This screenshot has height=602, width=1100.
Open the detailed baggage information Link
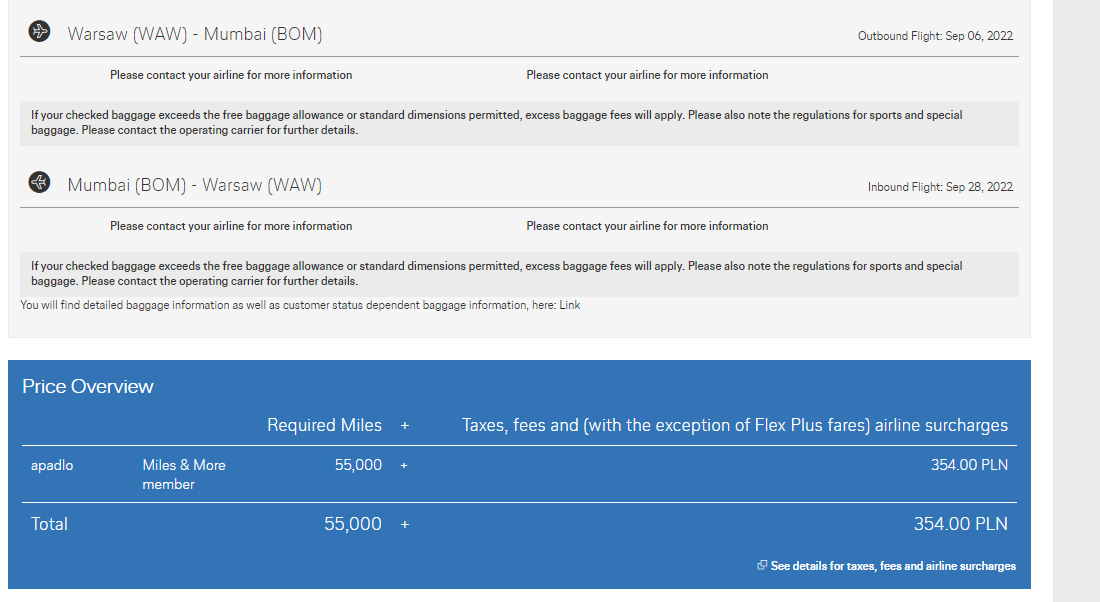click(x=570, y=305)
